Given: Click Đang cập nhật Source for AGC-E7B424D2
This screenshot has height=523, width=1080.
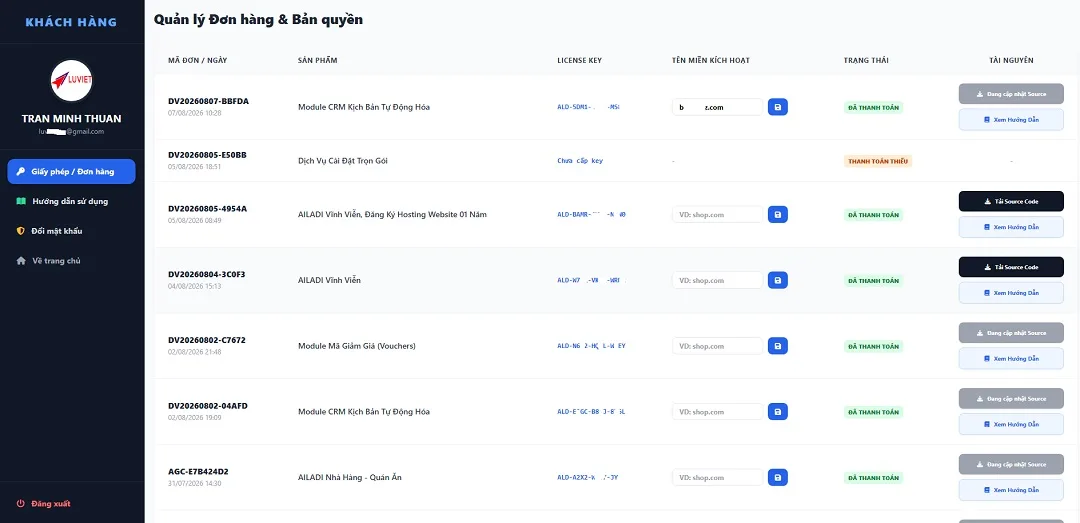Looking at the screenshot, I should (x=1011, y=464).
